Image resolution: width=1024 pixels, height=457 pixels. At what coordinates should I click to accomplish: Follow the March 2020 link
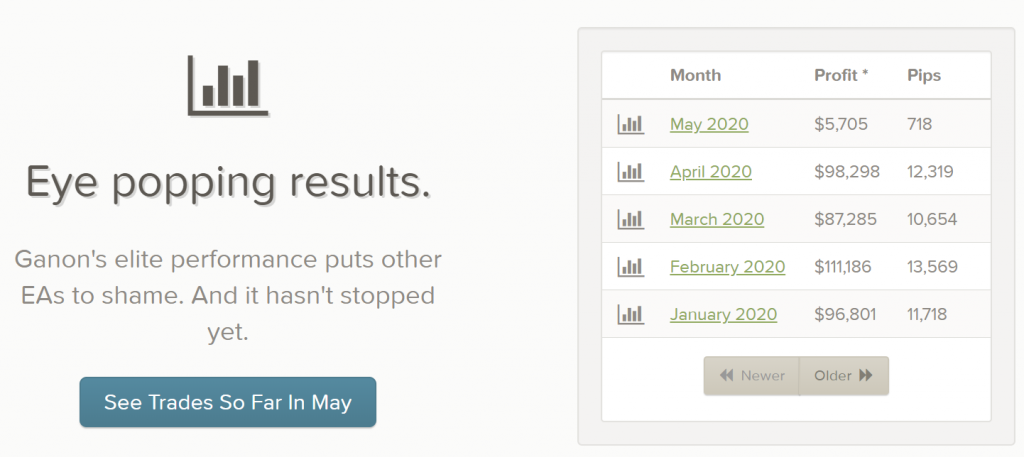click(x=717, y=219)
